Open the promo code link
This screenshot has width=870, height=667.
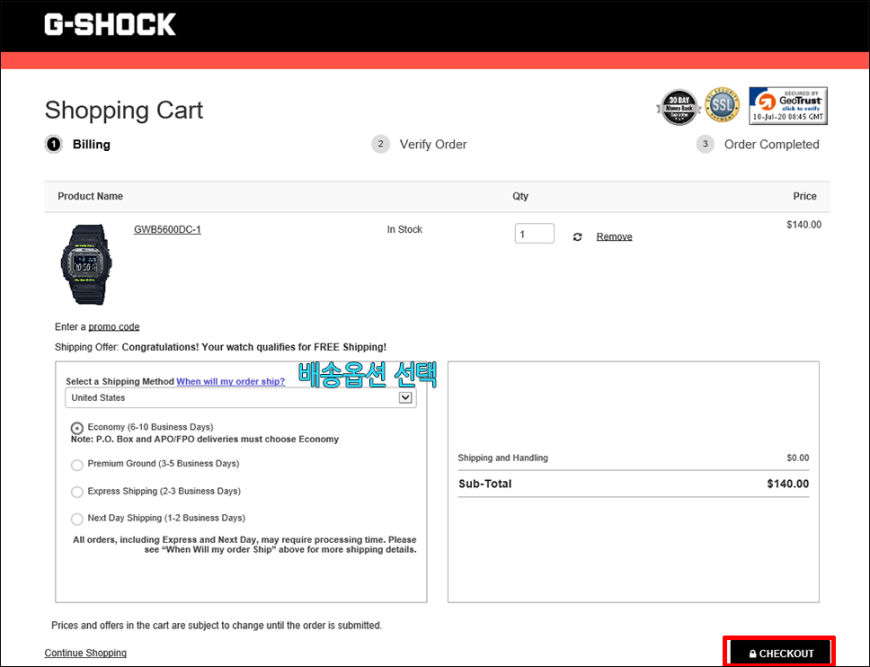[x=114, y=327]
